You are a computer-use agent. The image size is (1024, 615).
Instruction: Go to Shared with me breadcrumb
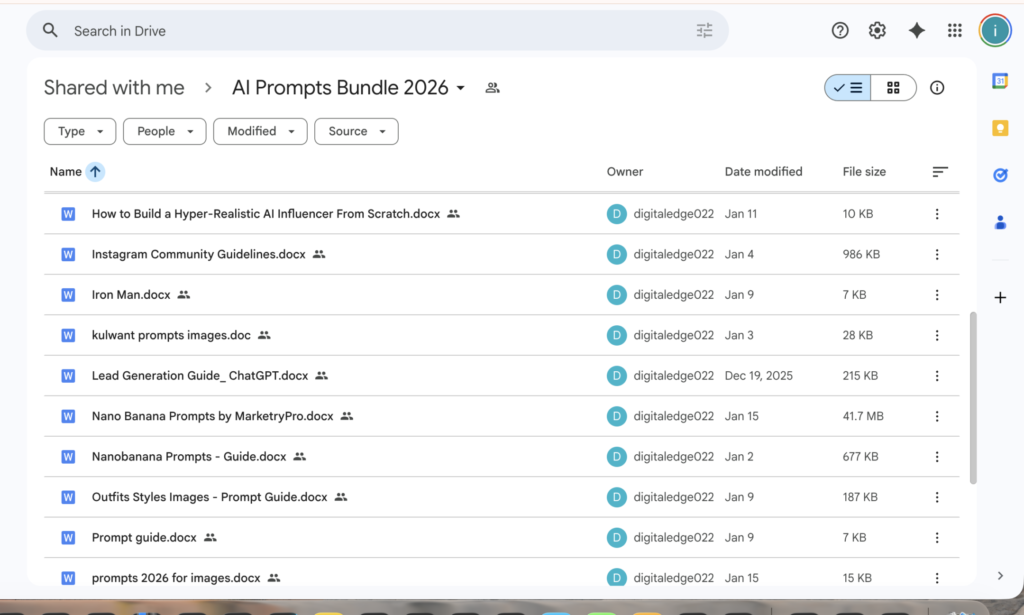click(114, 88)
